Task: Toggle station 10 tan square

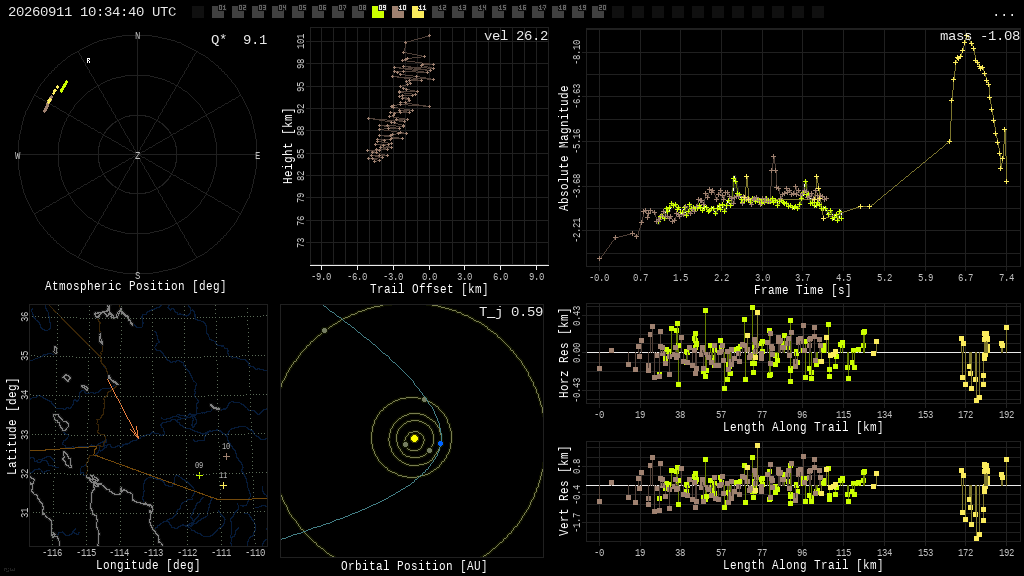Action: pyautogui.click(x=398, y=12)
